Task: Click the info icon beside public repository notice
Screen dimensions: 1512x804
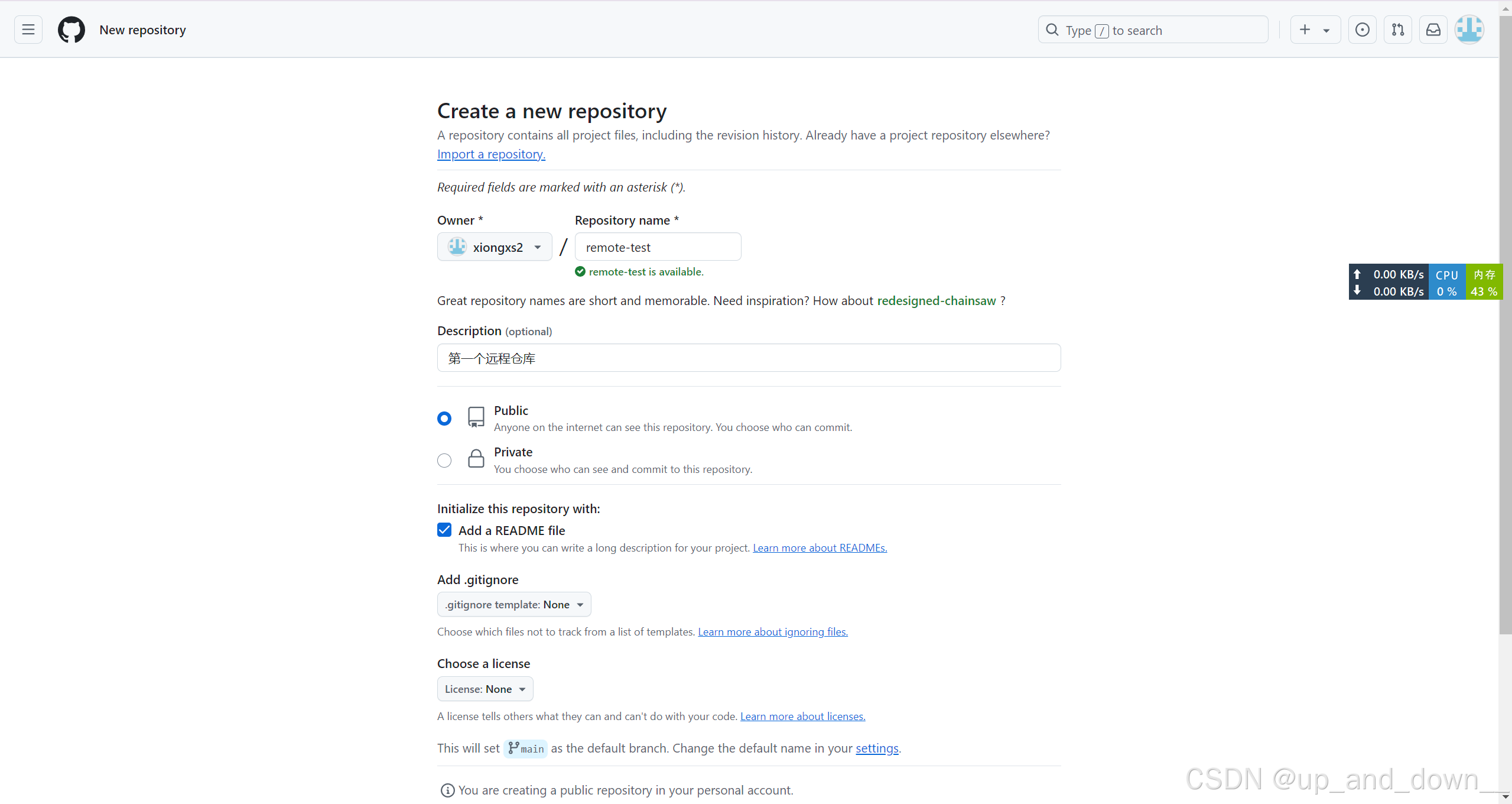Action: pos(448,790)
